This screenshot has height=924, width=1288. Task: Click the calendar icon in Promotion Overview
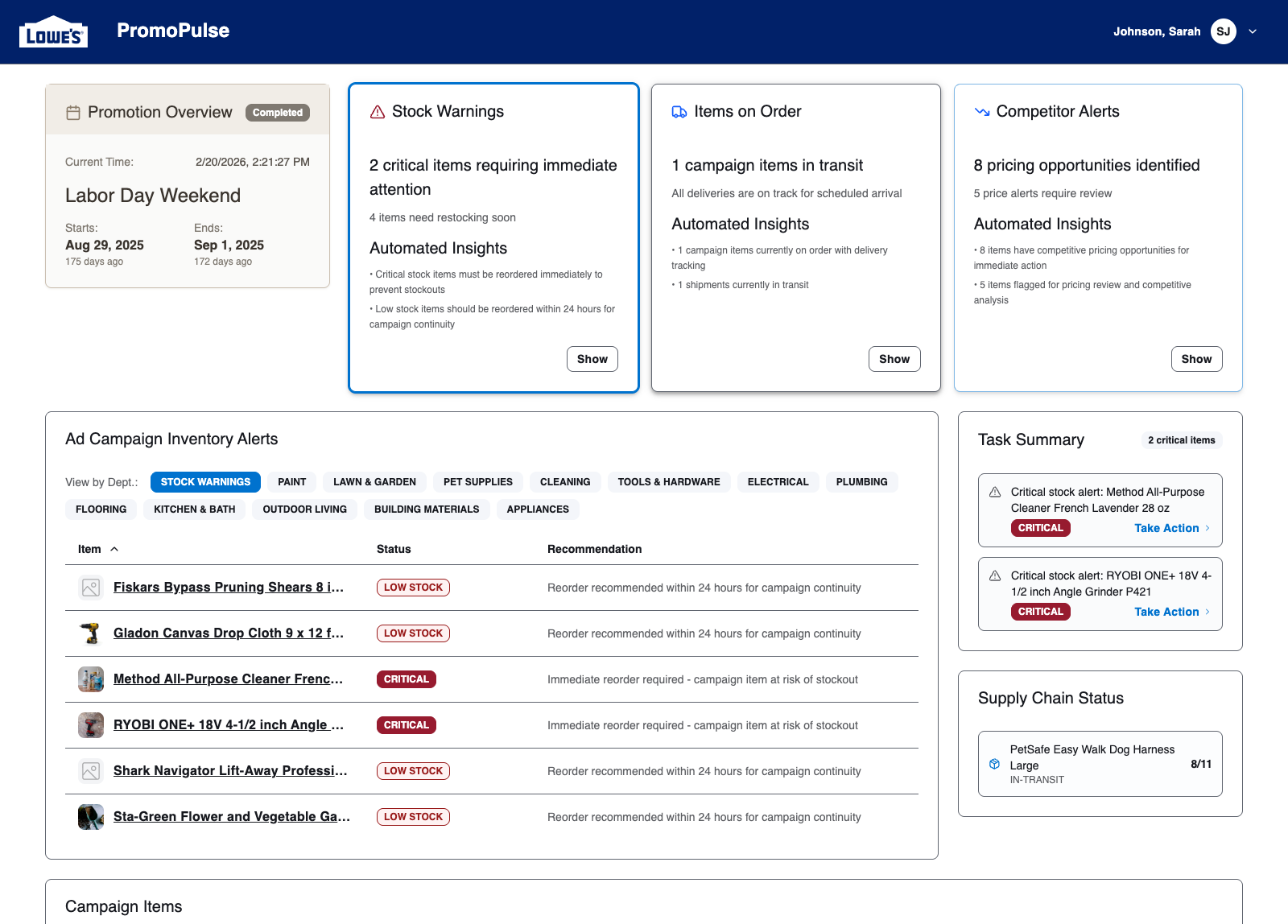tap(72, 113)
